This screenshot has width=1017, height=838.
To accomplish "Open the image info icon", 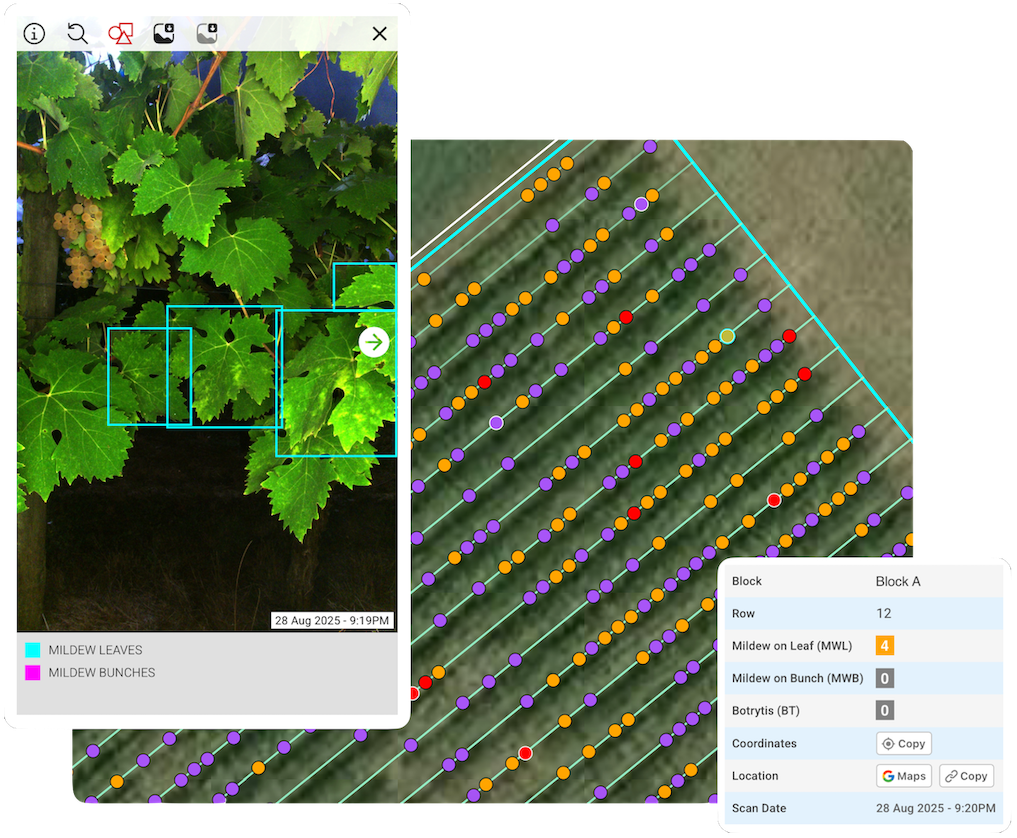I will point(35,33).
